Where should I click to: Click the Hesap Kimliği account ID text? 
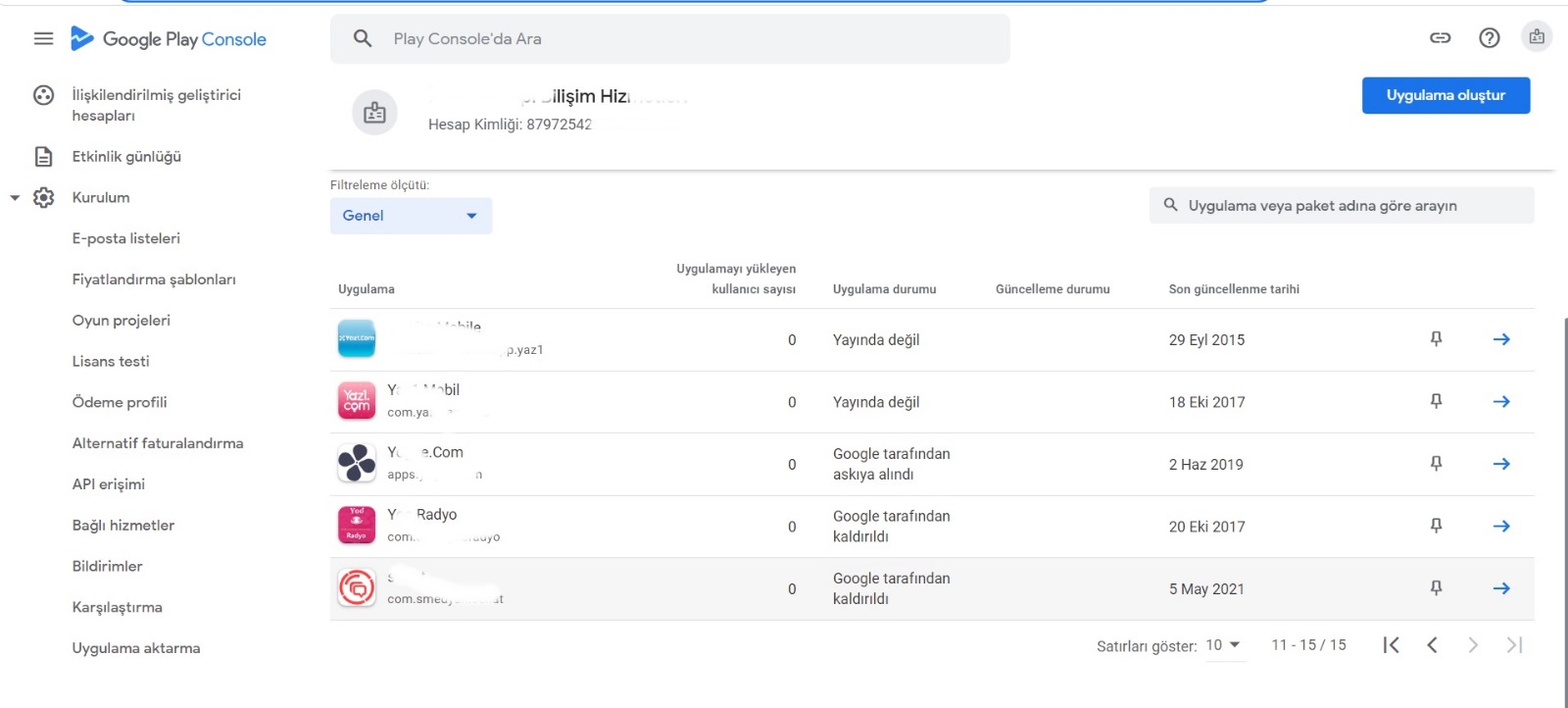(x=510, y=125)
